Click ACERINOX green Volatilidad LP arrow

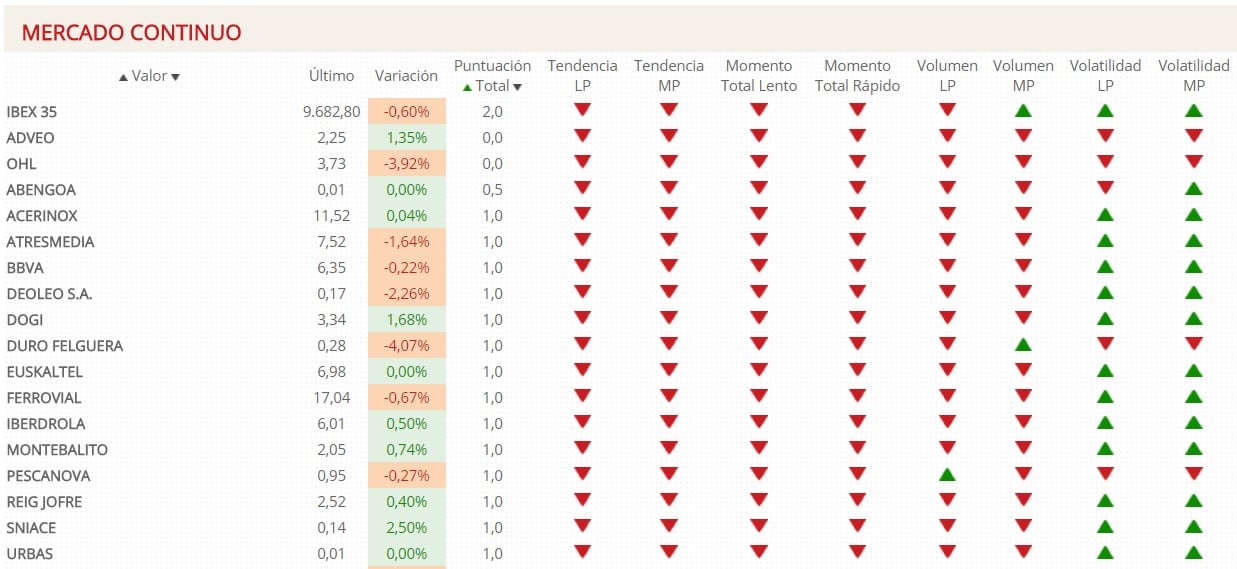tap(1105, 215)
